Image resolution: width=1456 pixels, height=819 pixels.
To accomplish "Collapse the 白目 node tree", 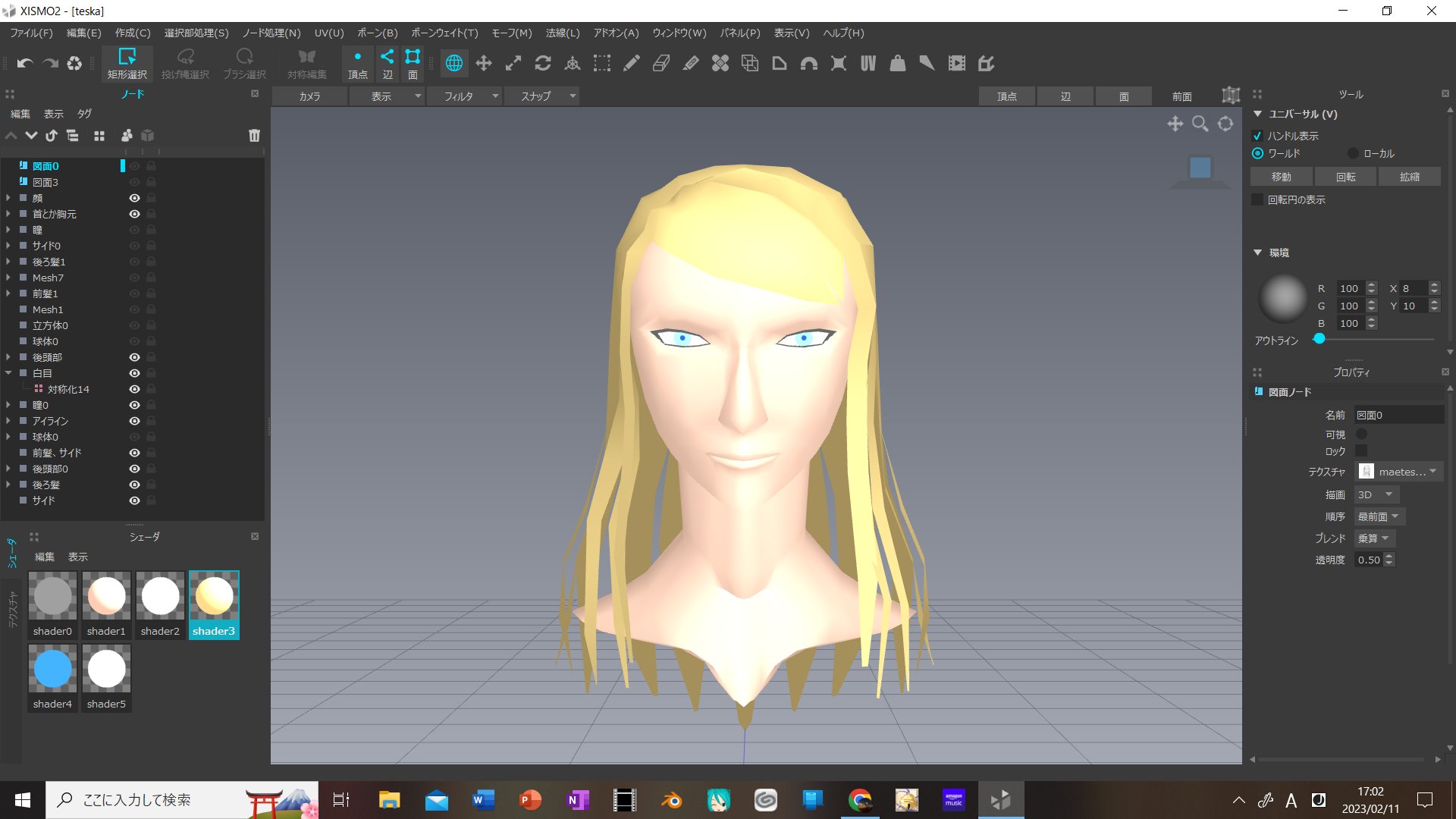I will coord(8,373).
